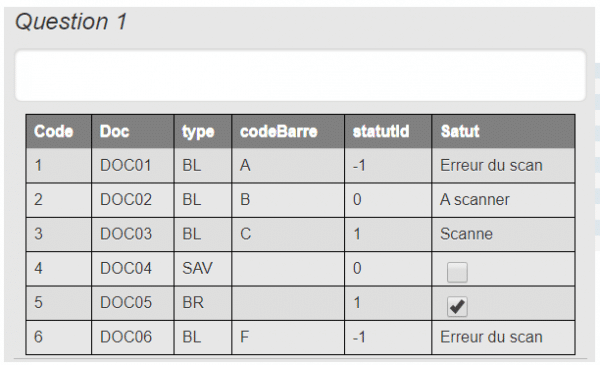Viewport: 600px width, 365px height.
Task: Click the Question 1 heading
Action: 71,21
